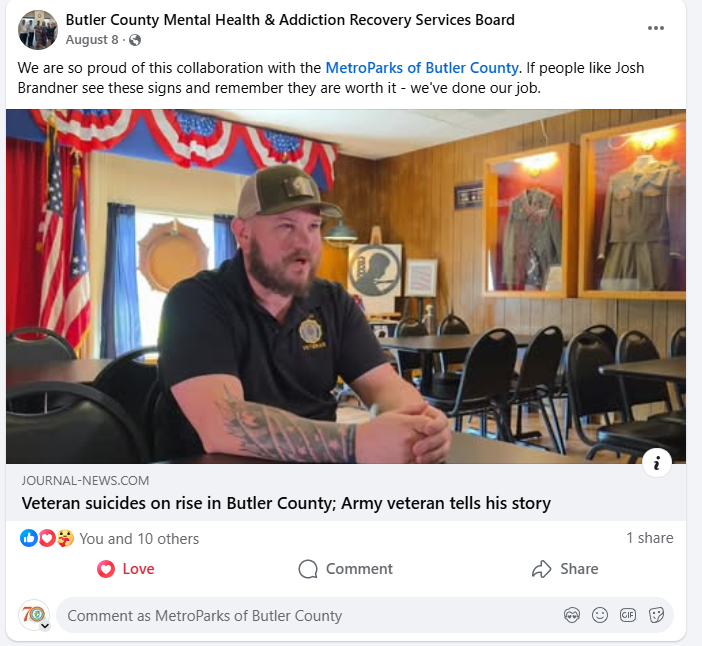Open MetroParks of Butler County link

[x=422, y=68]
